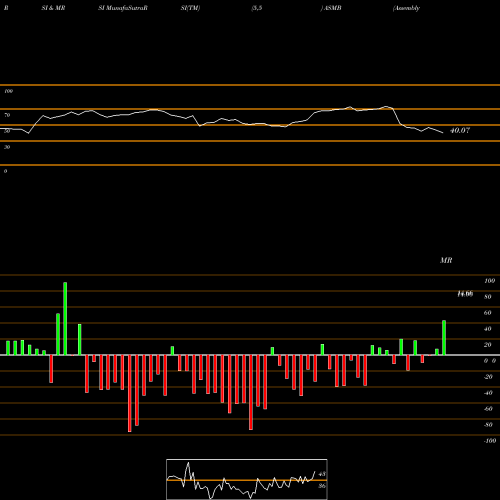The width and height of the screenshot is (500, 500).
Task: Click the '(Assembly' company name text
Action: coord(406,8)
